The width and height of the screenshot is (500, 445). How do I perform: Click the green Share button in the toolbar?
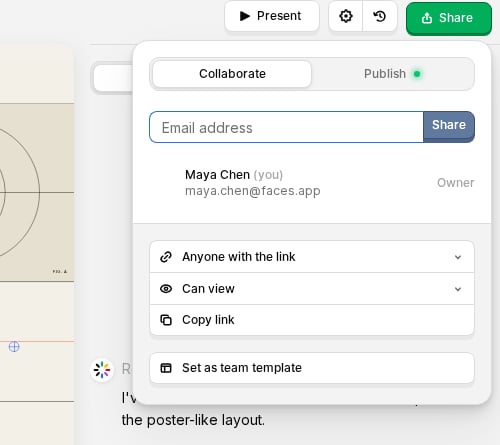449,18
